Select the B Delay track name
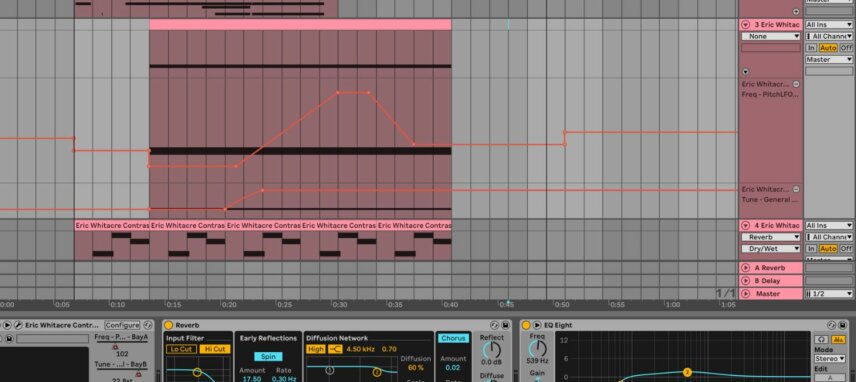The image size is (856, 382). (768, 281)
